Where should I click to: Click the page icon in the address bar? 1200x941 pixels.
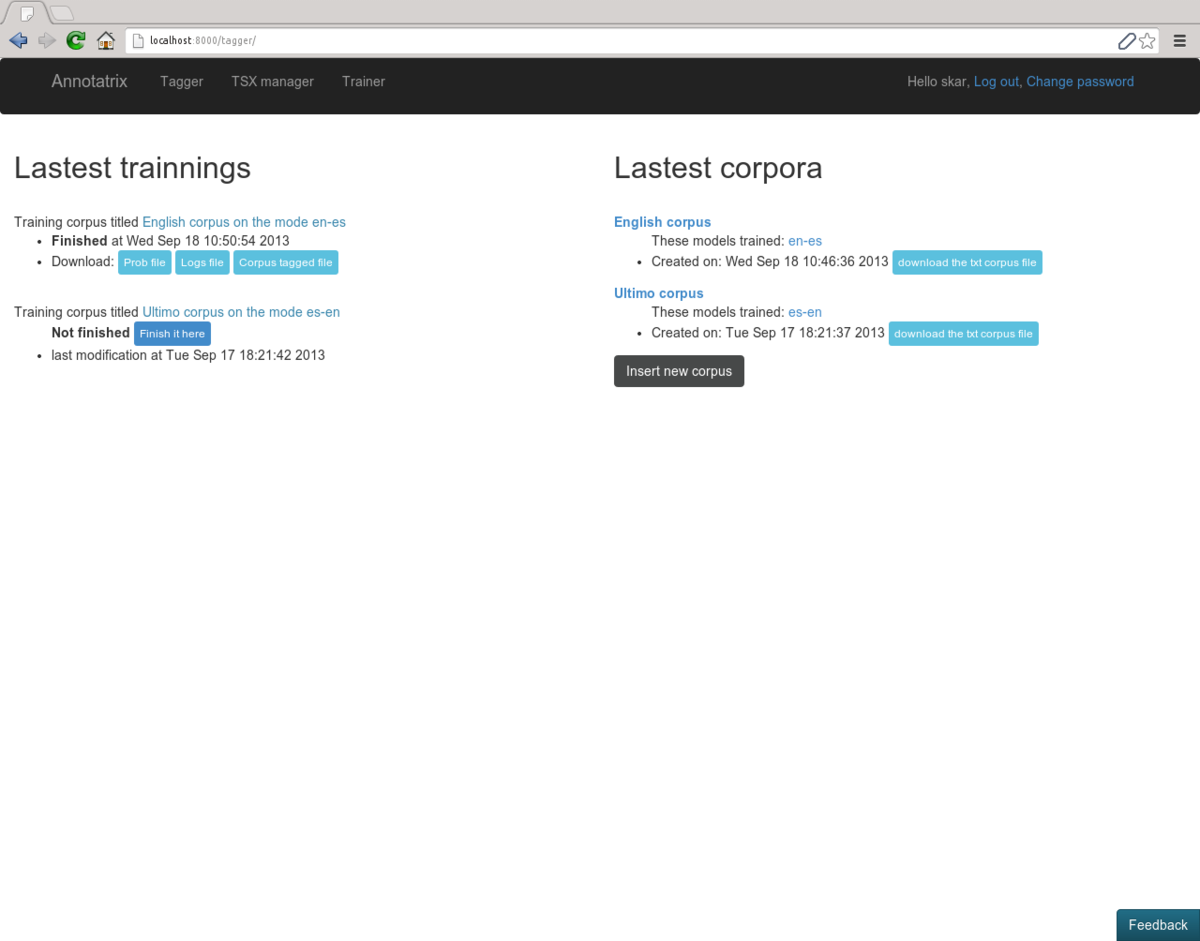point(137,40)
